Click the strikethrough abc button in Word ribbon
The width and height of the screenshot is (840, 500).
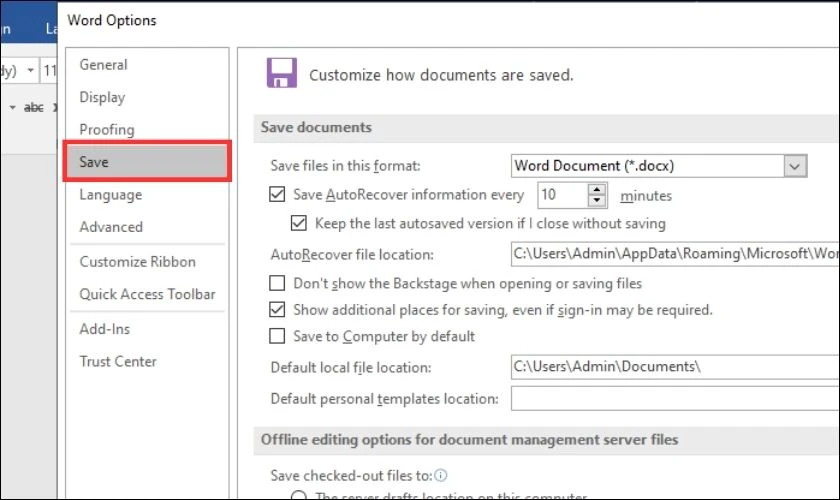pos(33,107)
